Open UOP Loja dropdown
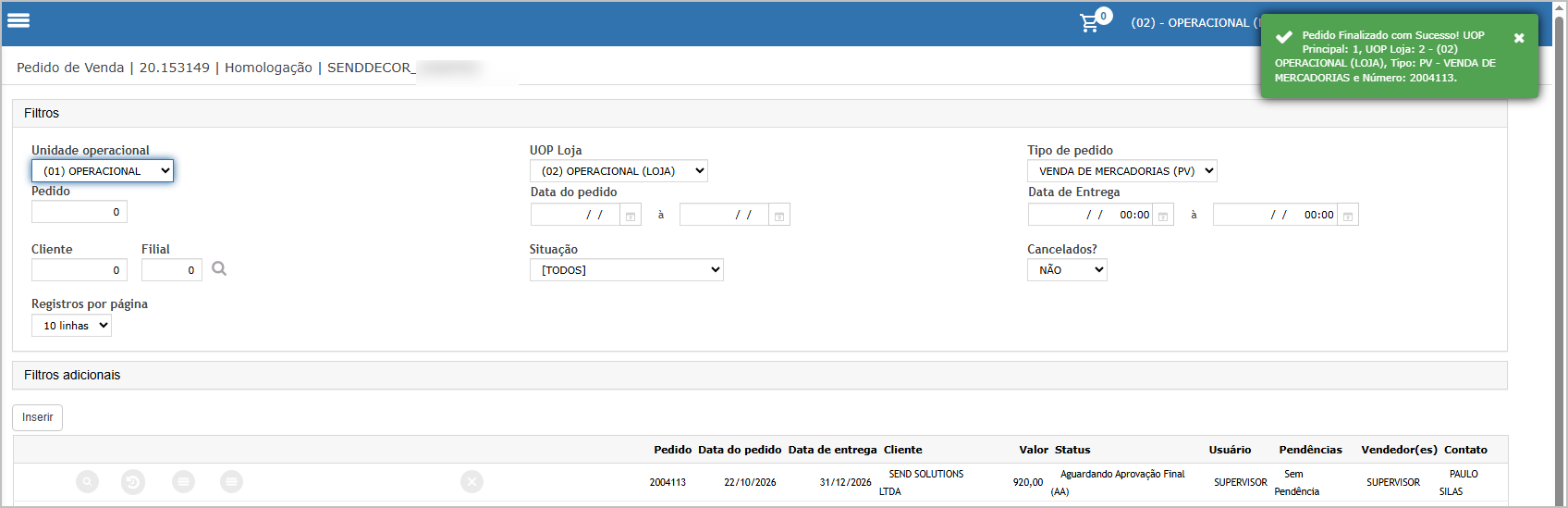Viewport: 1568px width, 508px height. pyautogui.click(x=619, y=170)
